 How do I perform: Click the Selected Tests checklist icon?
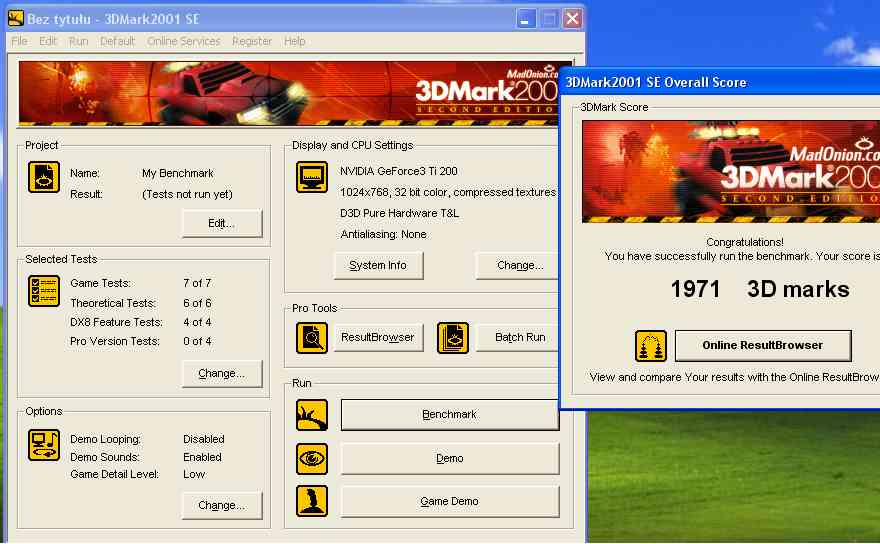click(x=44, y=291)
